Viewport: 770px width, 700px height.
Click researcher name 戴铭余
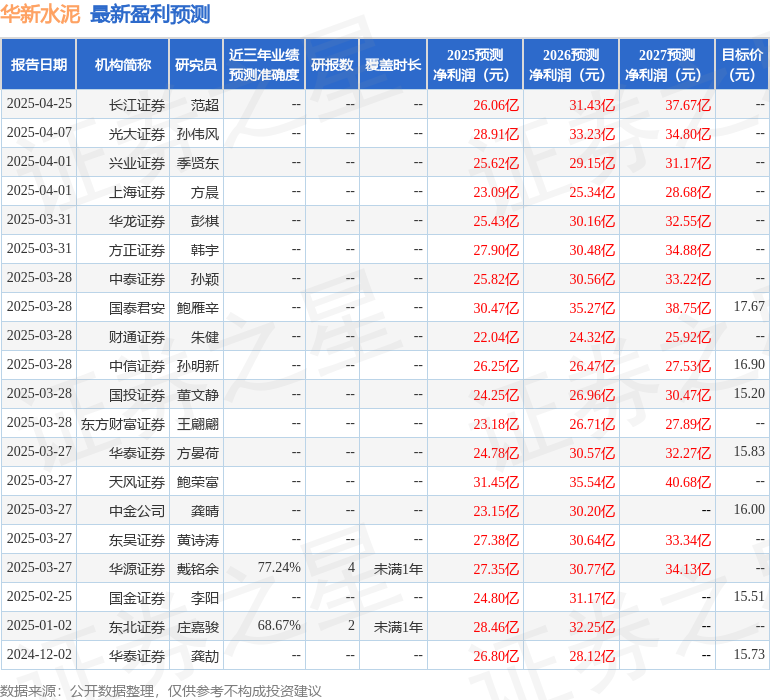[198, 569]
